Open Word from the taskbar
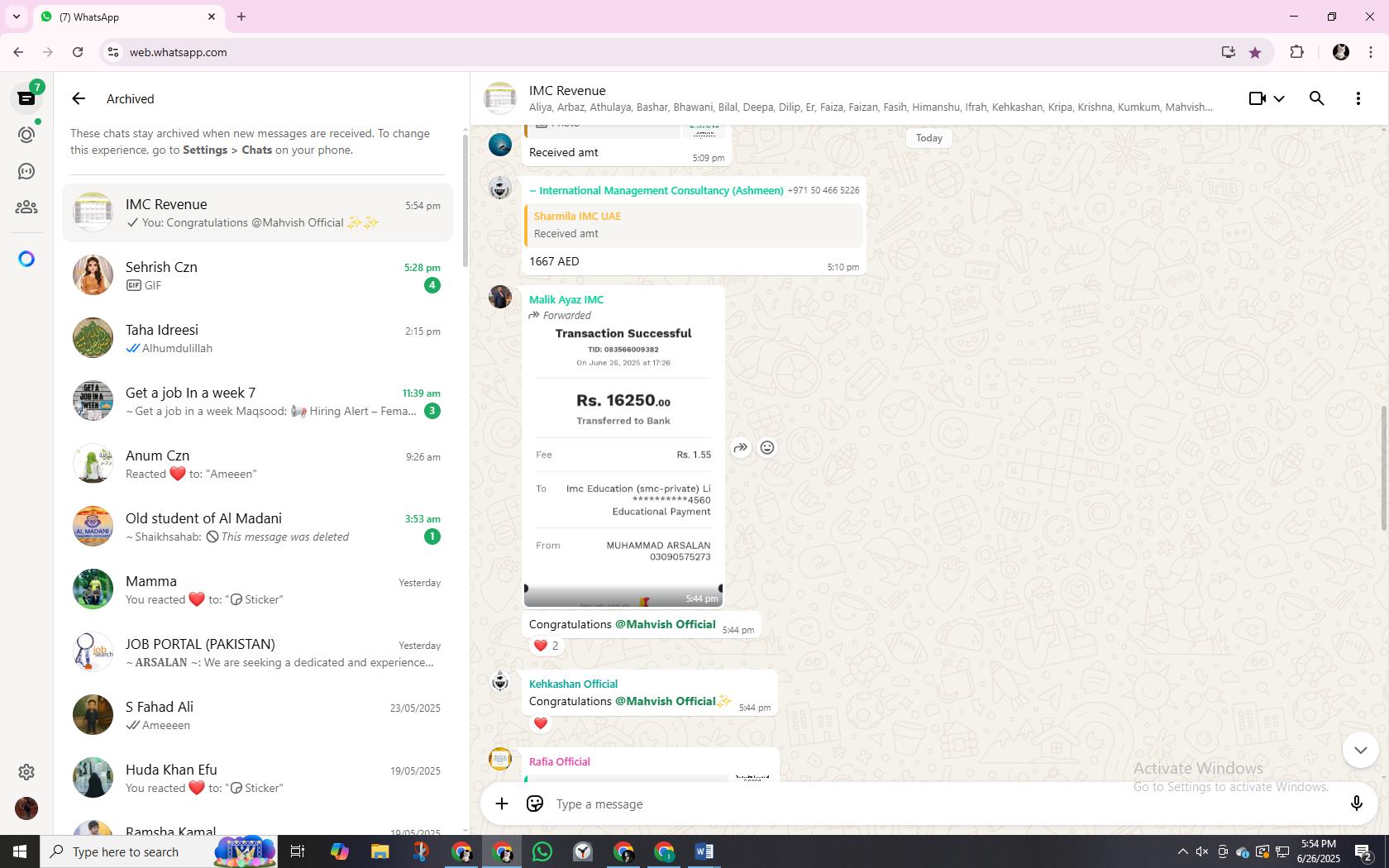The height and width of the screenshot is (868, 1389). (704, 851)
